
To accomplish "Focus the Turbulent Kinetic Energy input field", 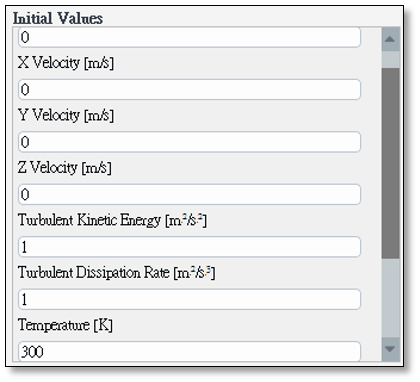I will coord(189,247).
